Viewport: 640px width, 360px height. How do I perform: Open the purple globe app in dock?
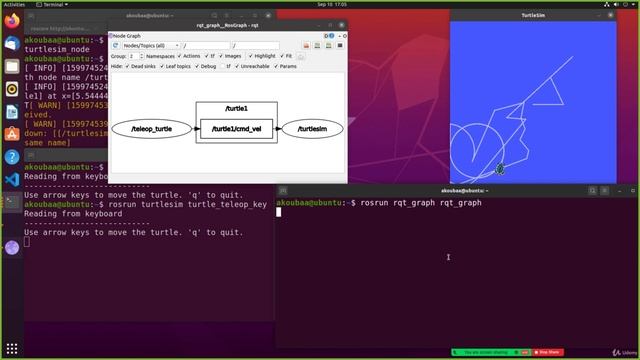12,247
